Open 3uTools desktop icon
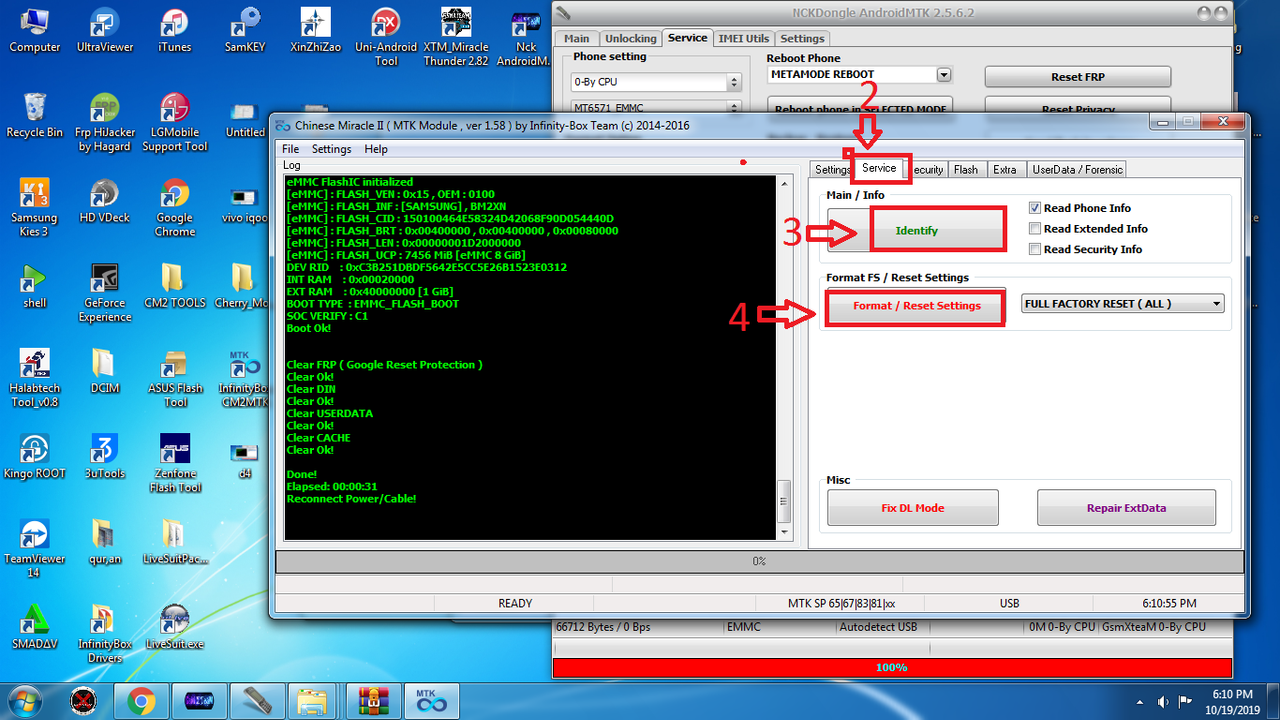The height and width of the screenshot is (720, 1280). click(x=105, y=456)
